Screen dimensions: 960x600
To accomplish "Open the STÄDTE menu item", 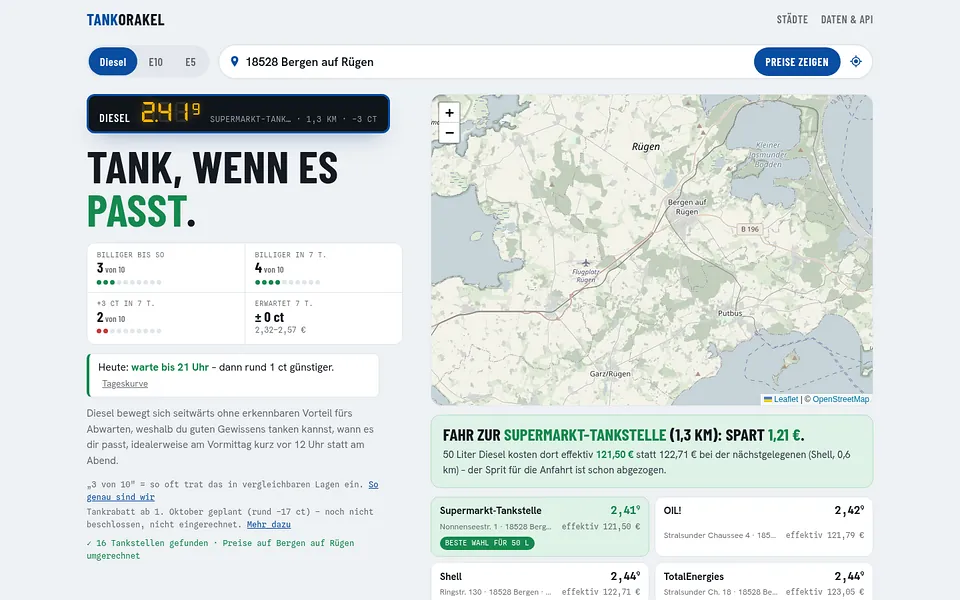I will coord(792,20).
